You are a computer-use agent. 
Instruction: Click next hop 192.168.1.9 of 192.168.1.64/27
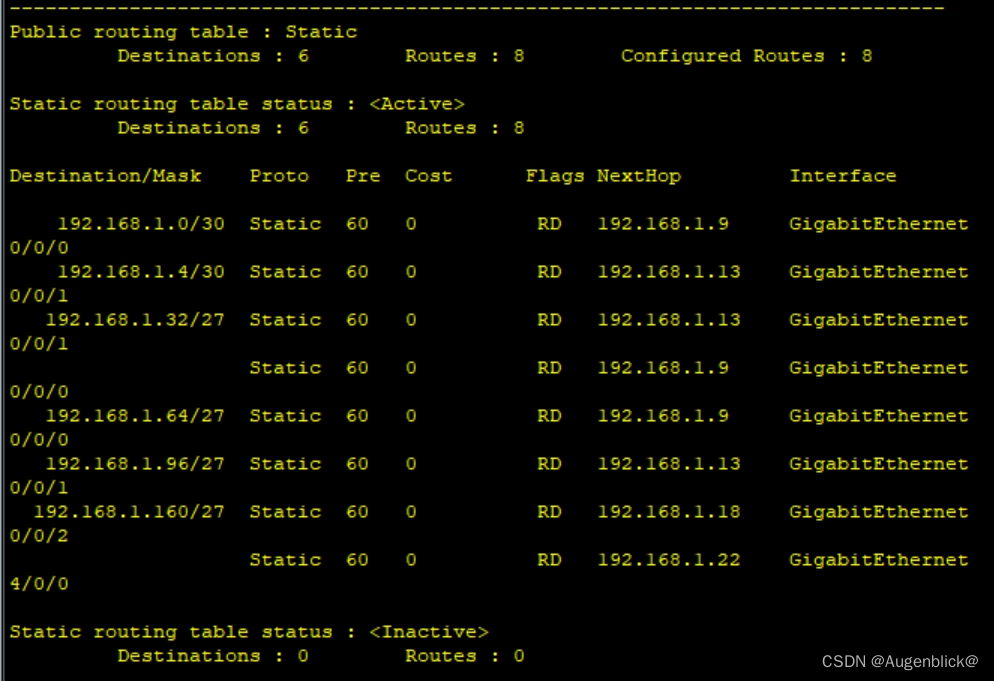click(663, 416)
